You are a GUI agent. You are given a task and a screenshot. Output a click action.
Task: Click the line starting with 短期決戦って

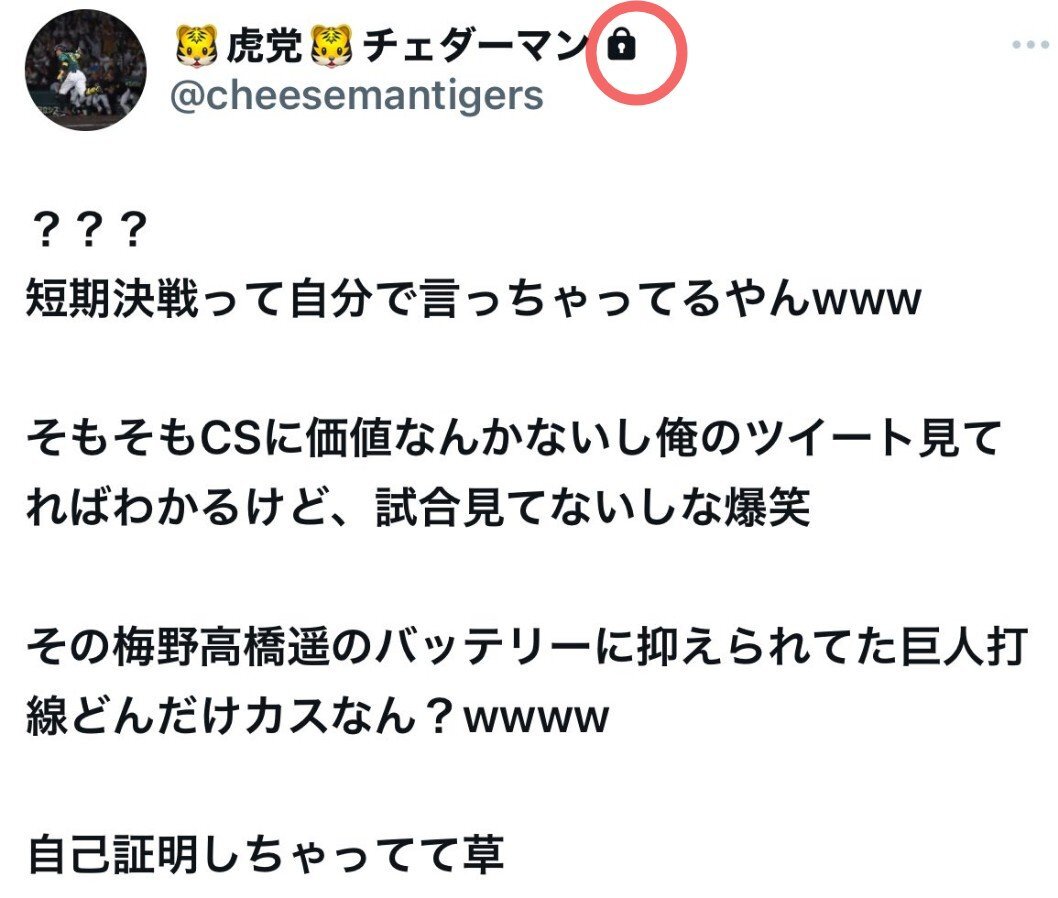(x=474, y=299)
